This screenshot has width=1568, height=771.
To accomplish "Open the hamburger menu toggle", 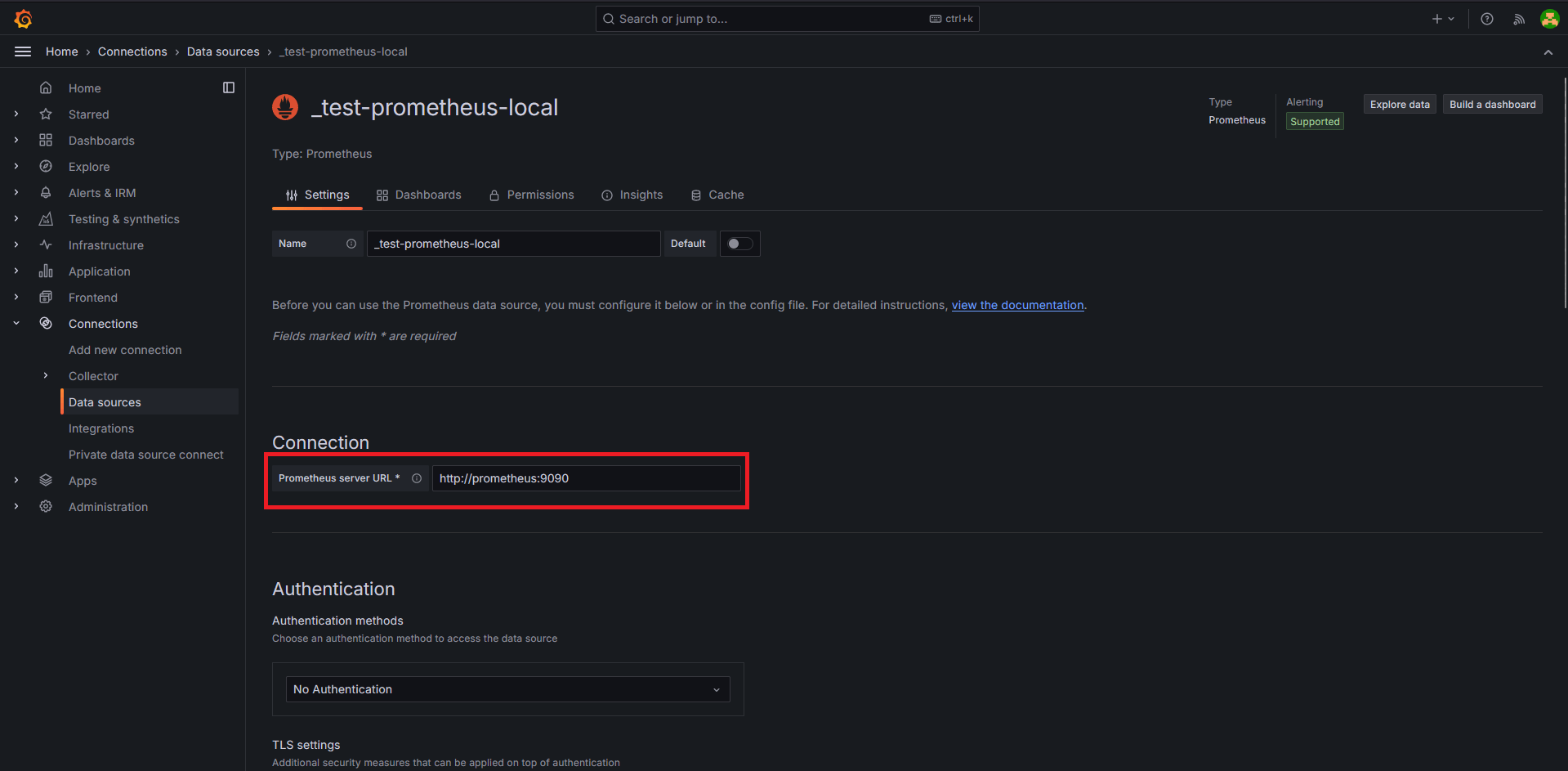I will point(23,52).
